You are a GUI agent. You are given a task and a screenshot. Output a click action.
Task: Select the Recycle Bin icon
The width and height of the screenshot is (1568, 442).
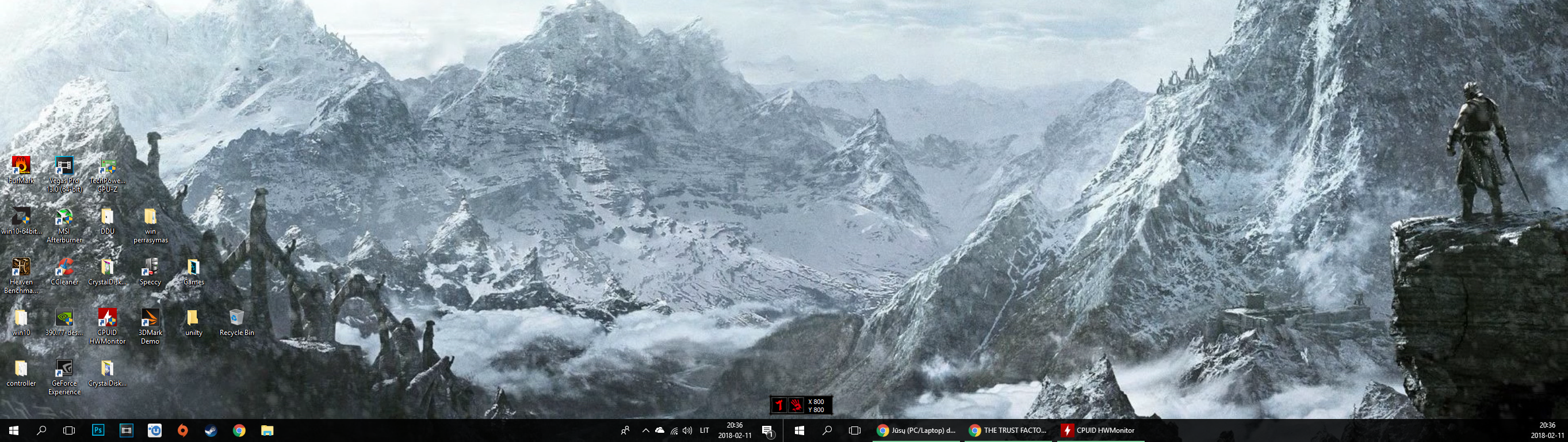click(237, 322)
